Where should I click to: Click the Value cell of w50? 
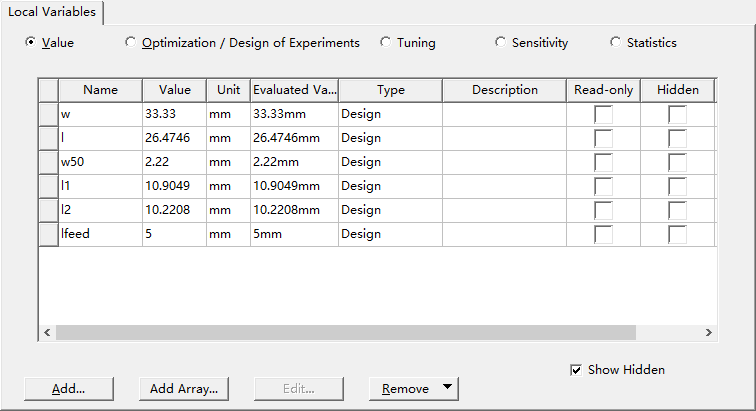[173, 162]
